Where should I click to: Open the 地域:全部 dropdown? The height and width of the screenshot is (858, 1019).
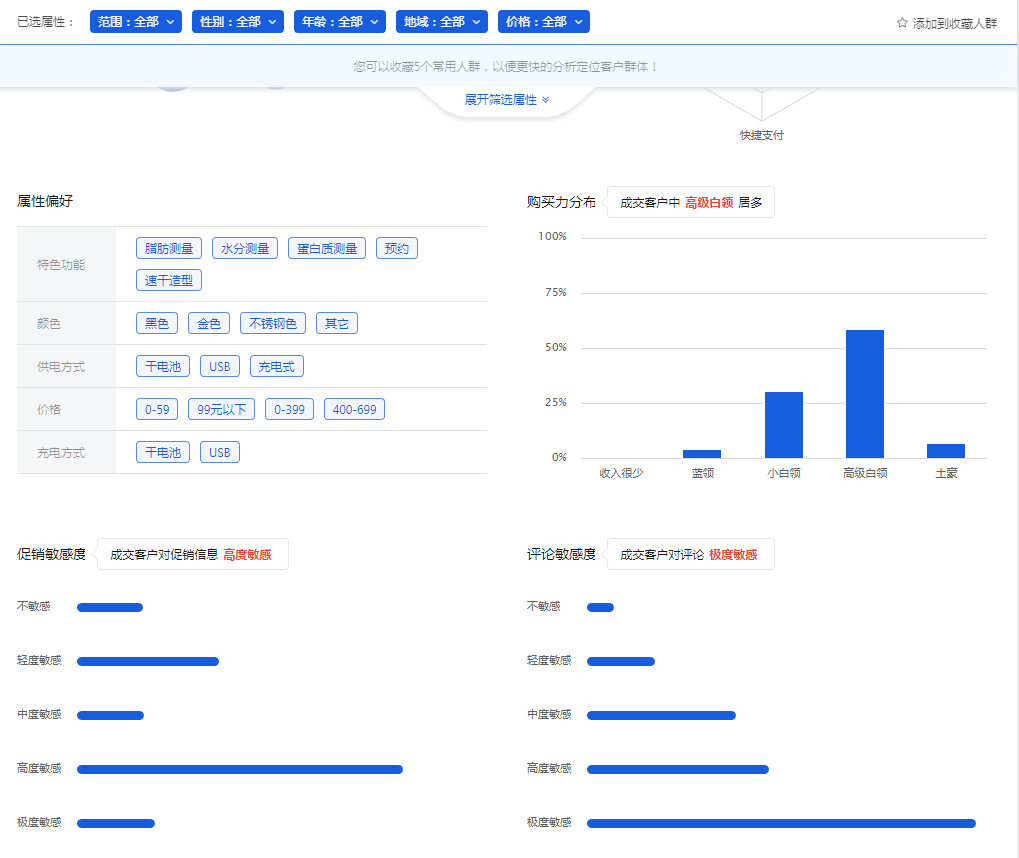(x=441, y=22)
